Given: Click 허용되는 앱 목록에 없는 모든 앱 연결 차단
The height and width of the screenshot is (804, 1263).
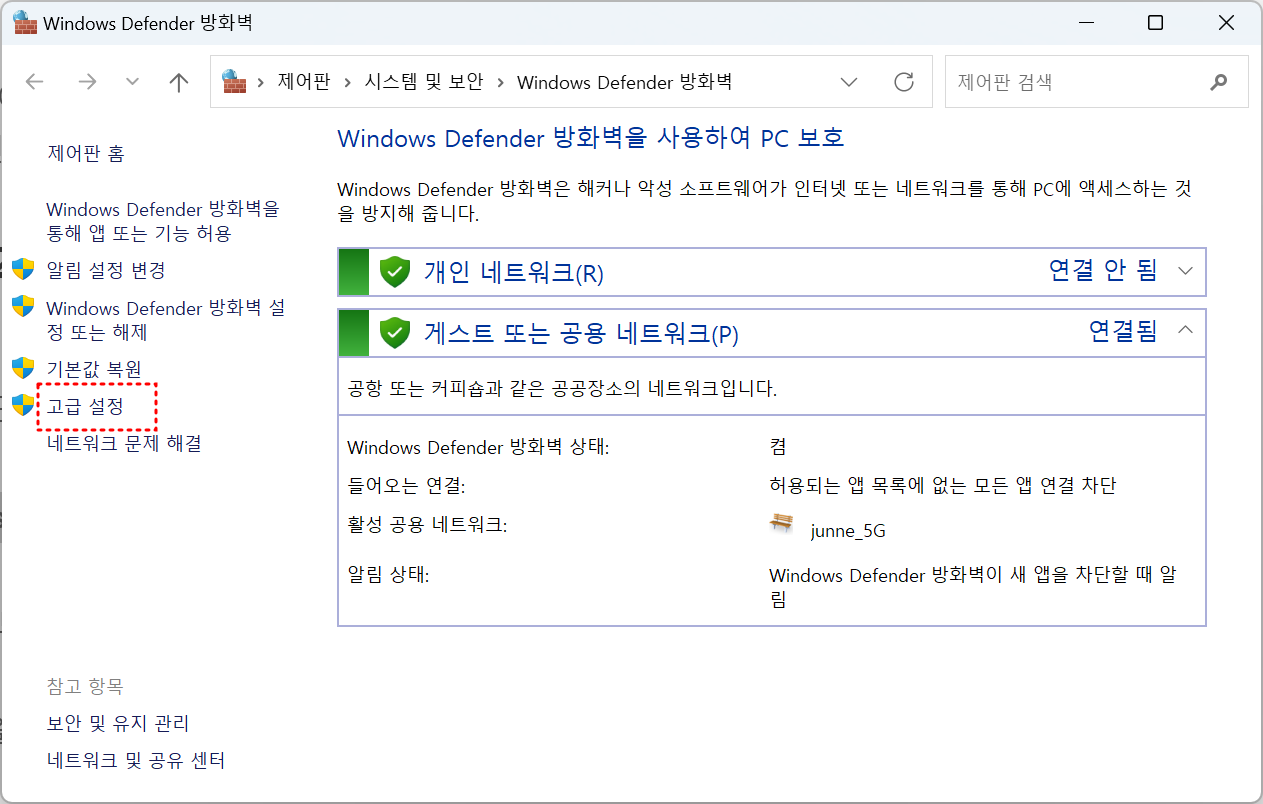Looking at the screenshot, I should (x=942, y=486).
